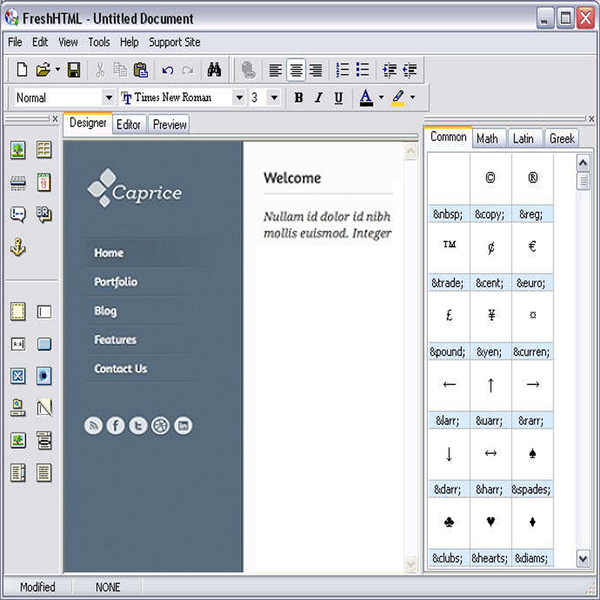The width and height of the screenshot is (600, 600).
Task: Align text right
Action: [316, 70]
